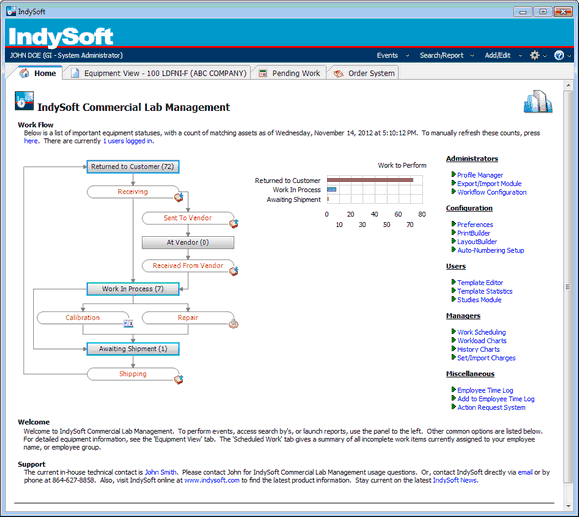
Task: Click the Order System tab icon
Action: click(x=338, y=73)
